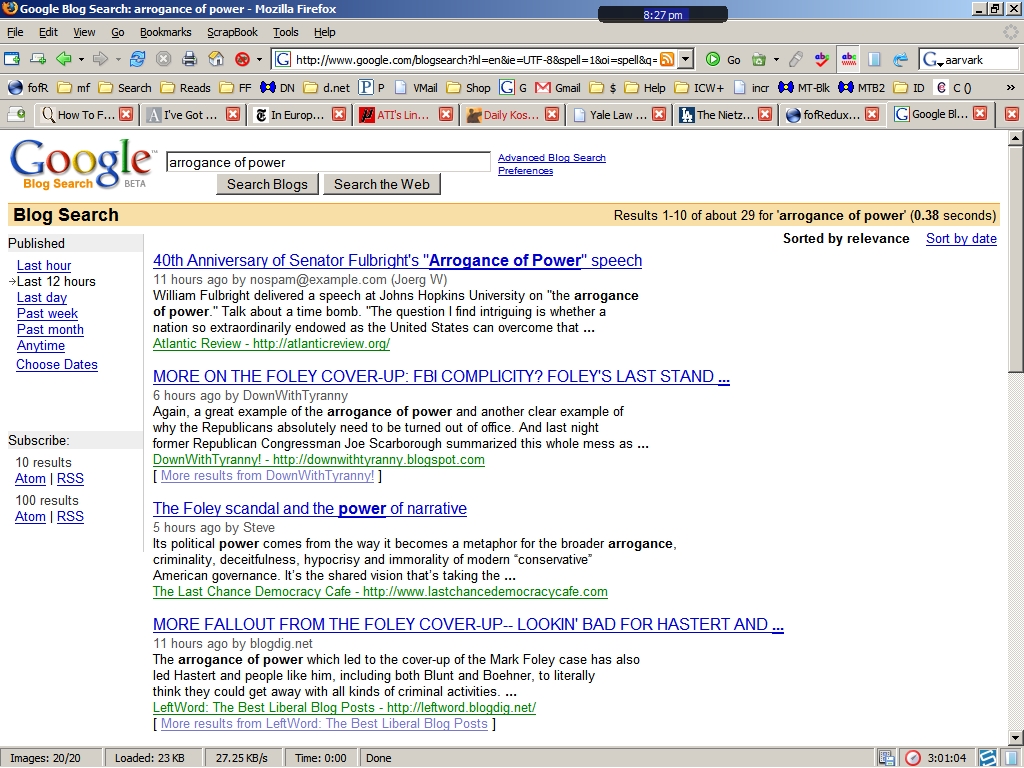Image resolution: width=1024 pixels, height=768 pixels.
Task: Open the File menu
Action: tap(15, 32)
